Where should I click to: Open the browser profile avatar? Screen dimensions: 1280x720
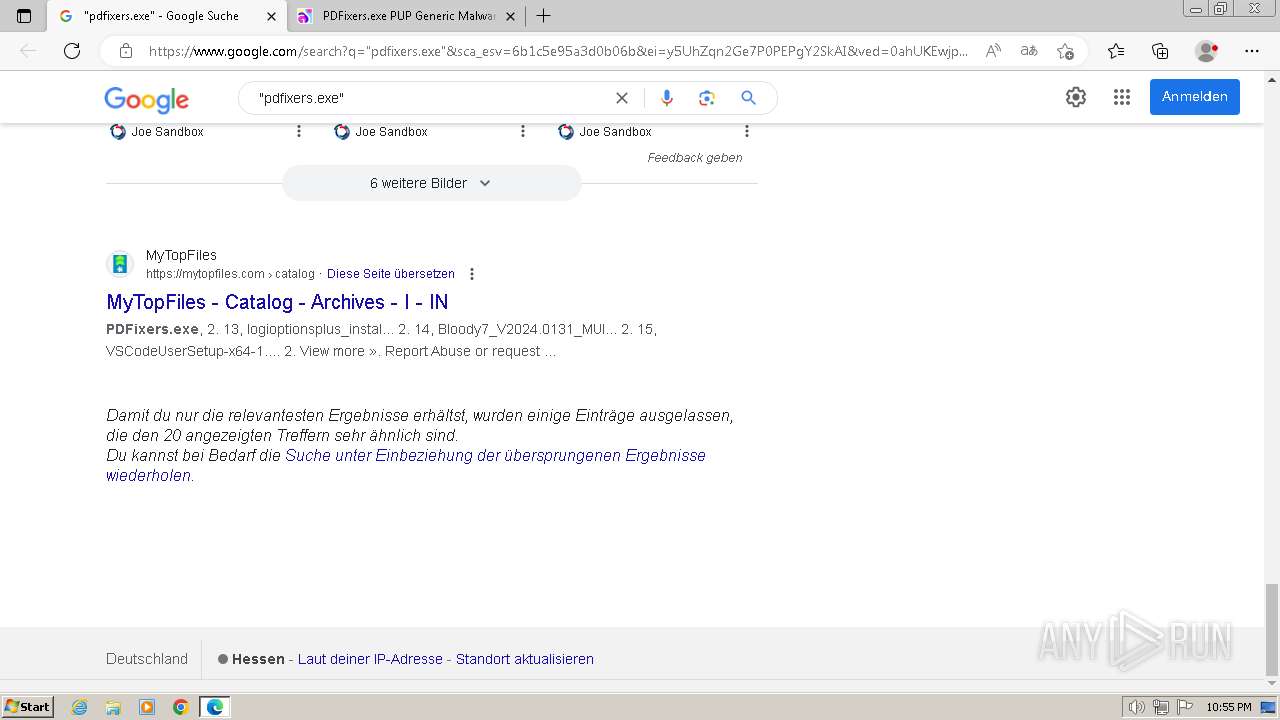1207,51
